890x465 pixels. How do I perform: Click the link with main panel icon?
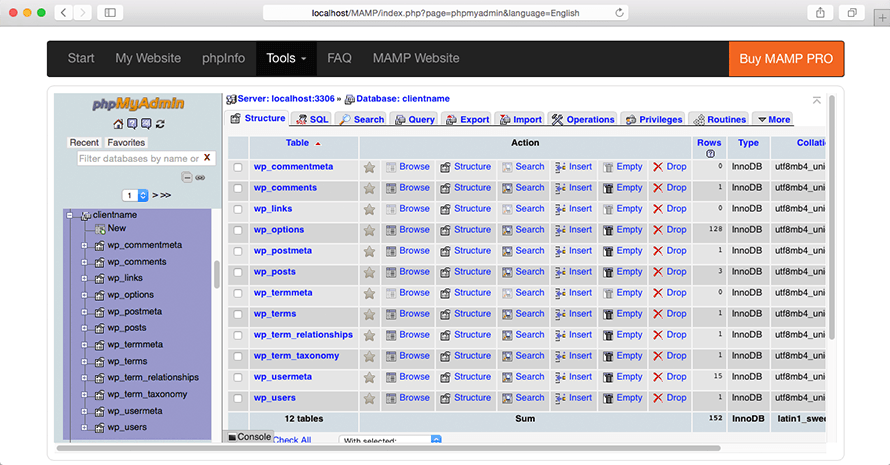click(x=200, y=178)
